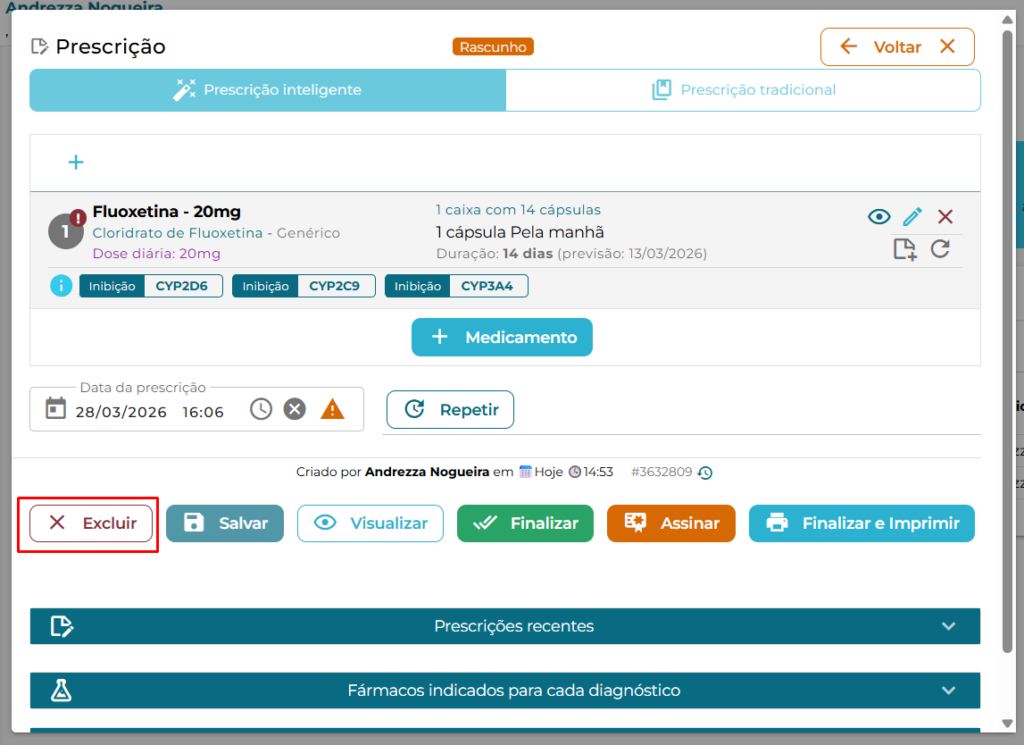The height and width of the screenshot is (745, 1024).
Task: Click the Fluoxetina - 20mg title
Action: point(167,212)
